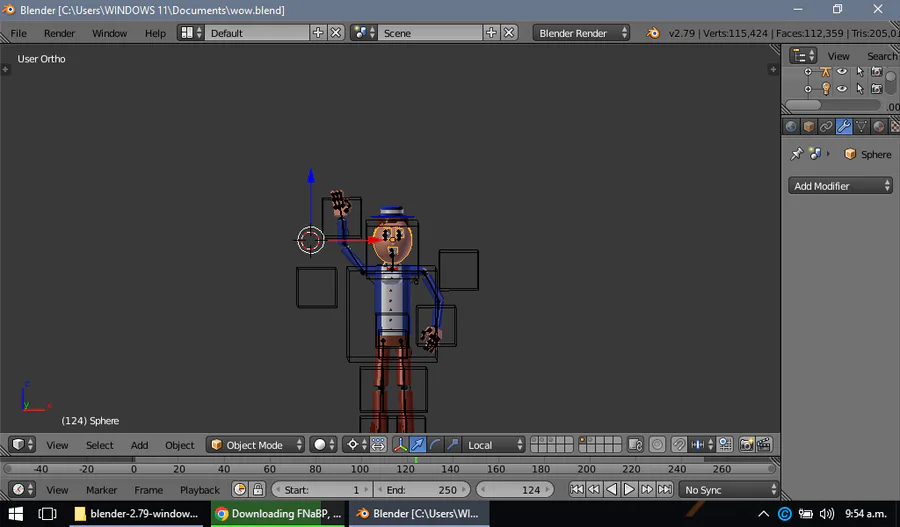Click the Start frame field
The height and width of the screenshot is (527, 900).
pos(322,490)
